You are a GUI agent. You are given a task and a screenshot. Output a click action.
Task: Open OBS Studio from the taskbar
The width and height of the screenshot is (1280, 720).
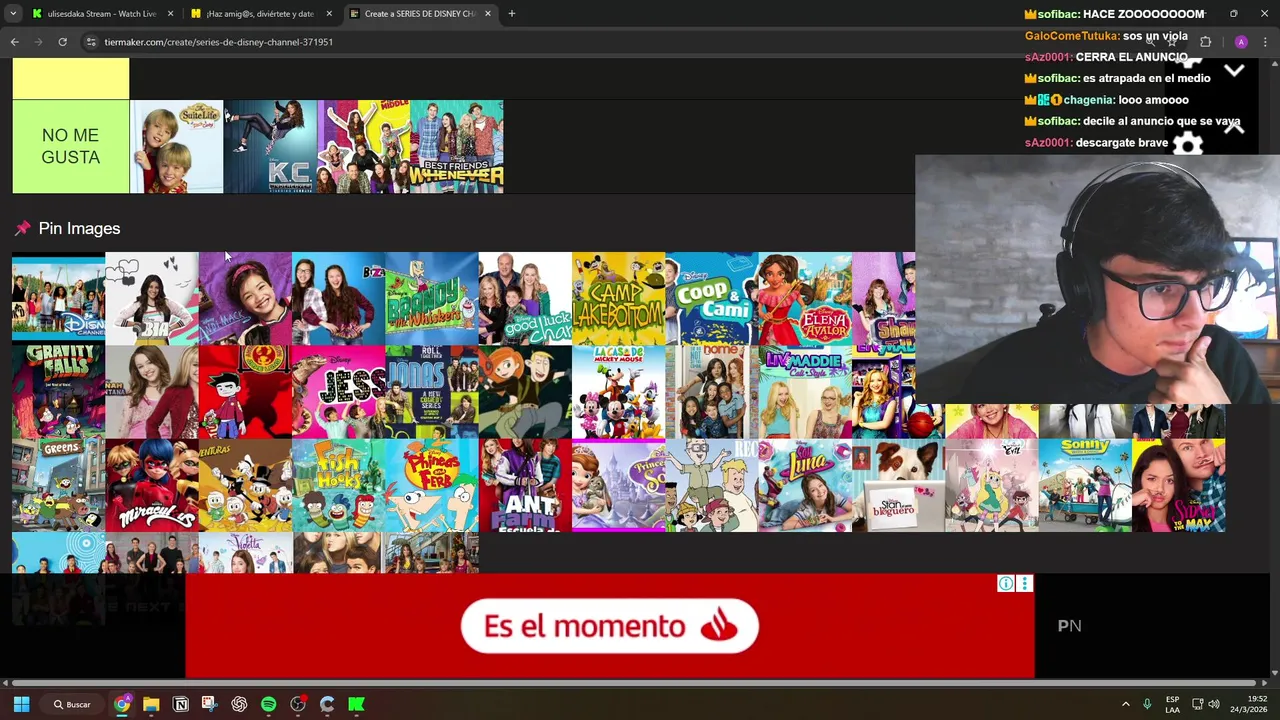(298, 704)
